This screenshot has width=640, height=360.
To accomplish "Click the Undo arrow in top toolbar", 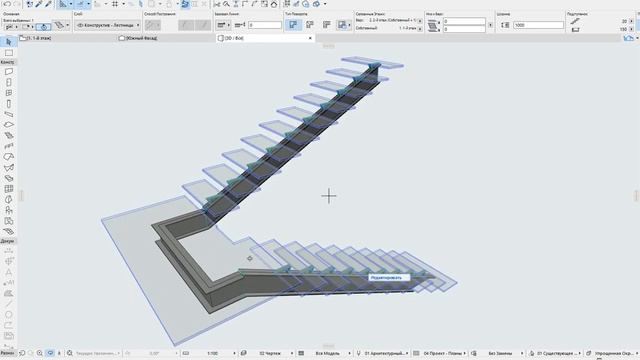I will 7,4.
